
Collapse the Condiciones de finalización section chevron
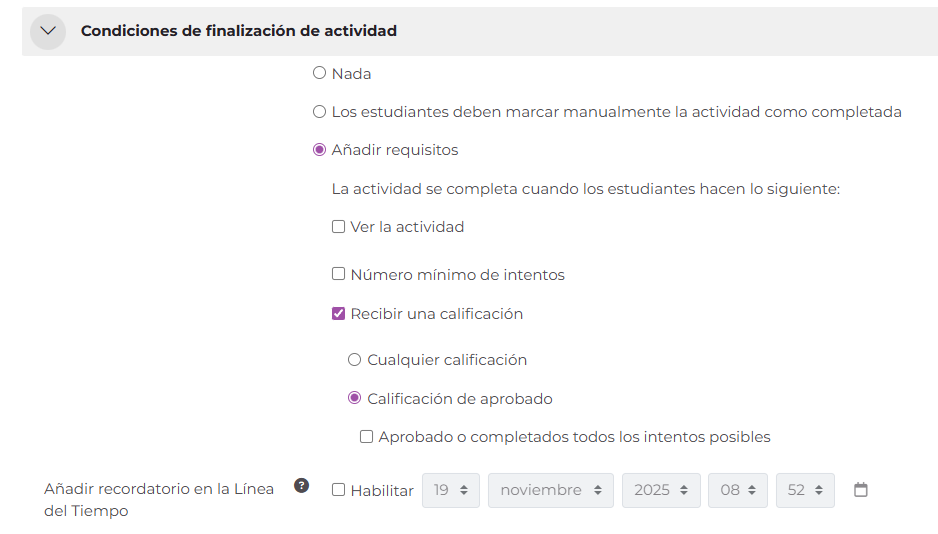click(x=47, y=31)
